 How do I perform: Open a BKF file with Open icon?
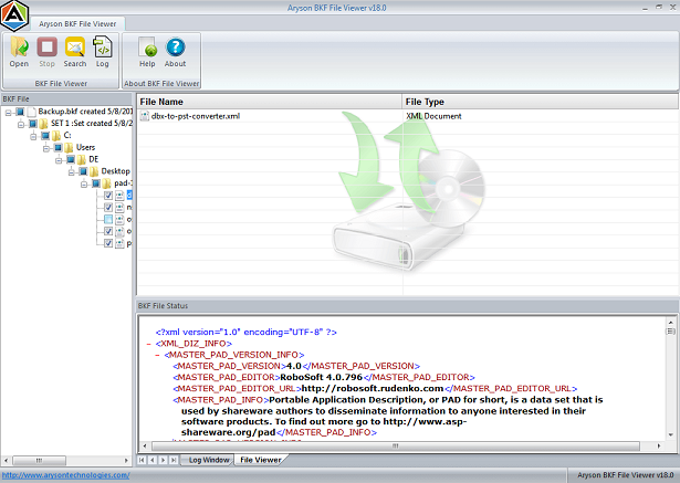(x=19, y=52)
